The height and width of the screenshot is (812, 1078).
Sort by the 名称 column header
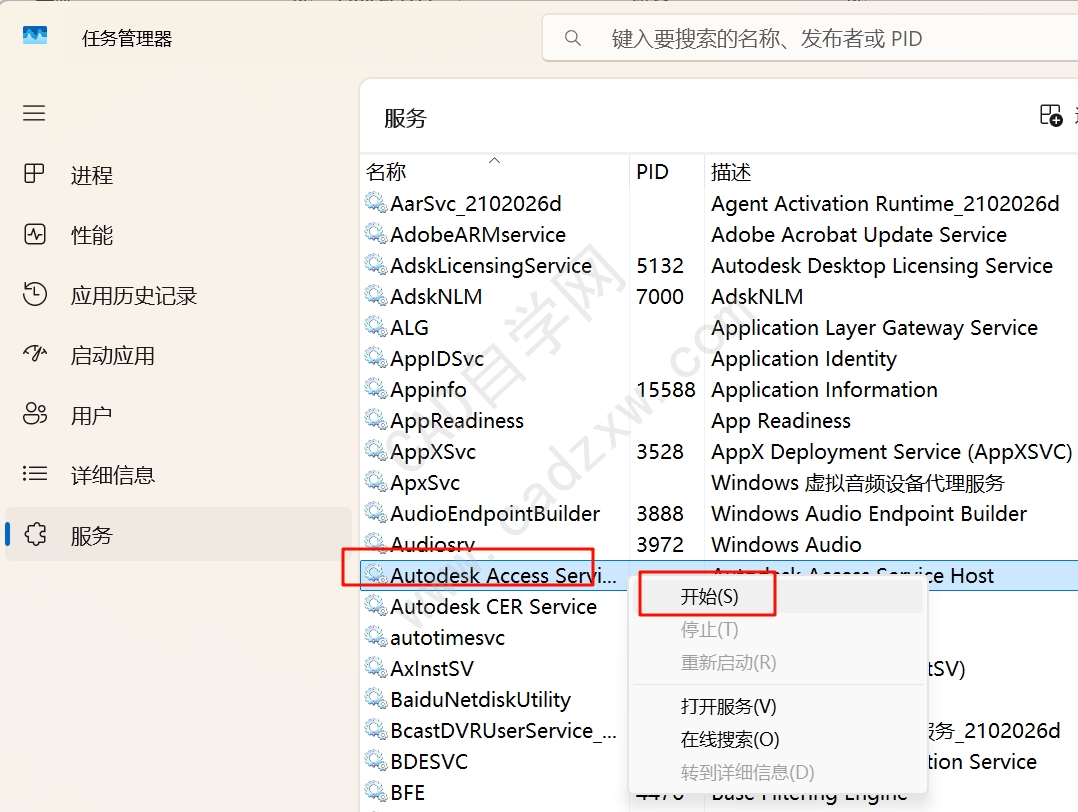pyautogui.click(x=386, y=171)
